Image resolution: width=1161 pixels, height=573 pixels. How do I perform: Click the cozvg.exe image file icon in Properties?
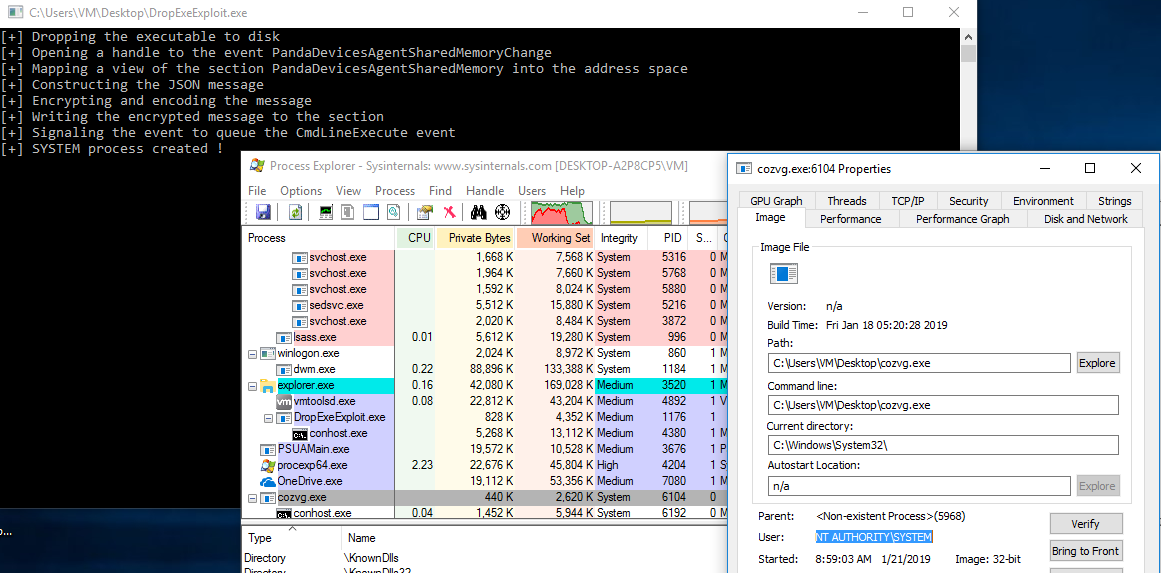[x=784, y=275]
